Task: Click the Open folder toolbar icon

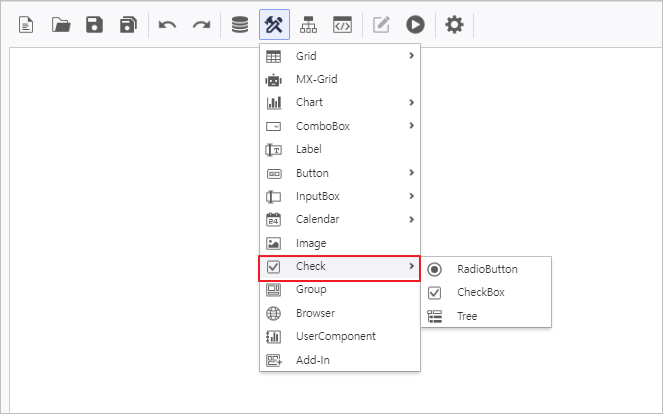Action: (x=61, y=25)
